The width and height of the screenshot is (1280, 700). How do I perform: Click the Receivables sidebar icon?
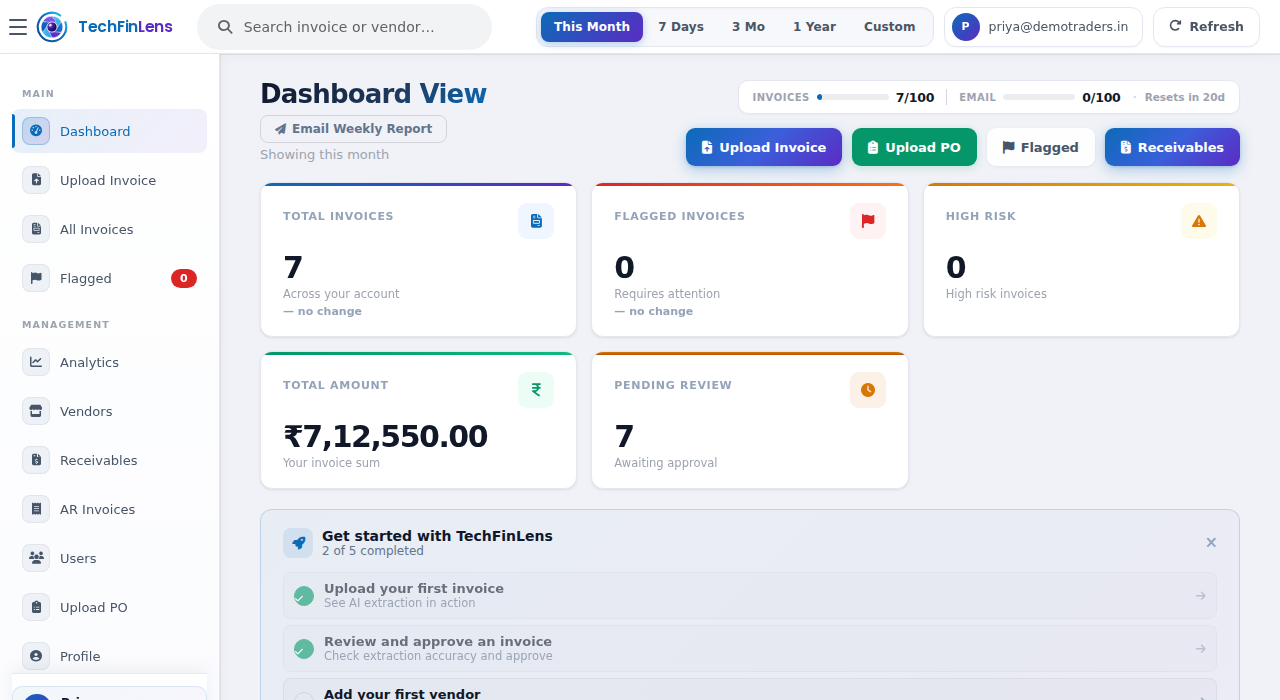pos(36,460)
